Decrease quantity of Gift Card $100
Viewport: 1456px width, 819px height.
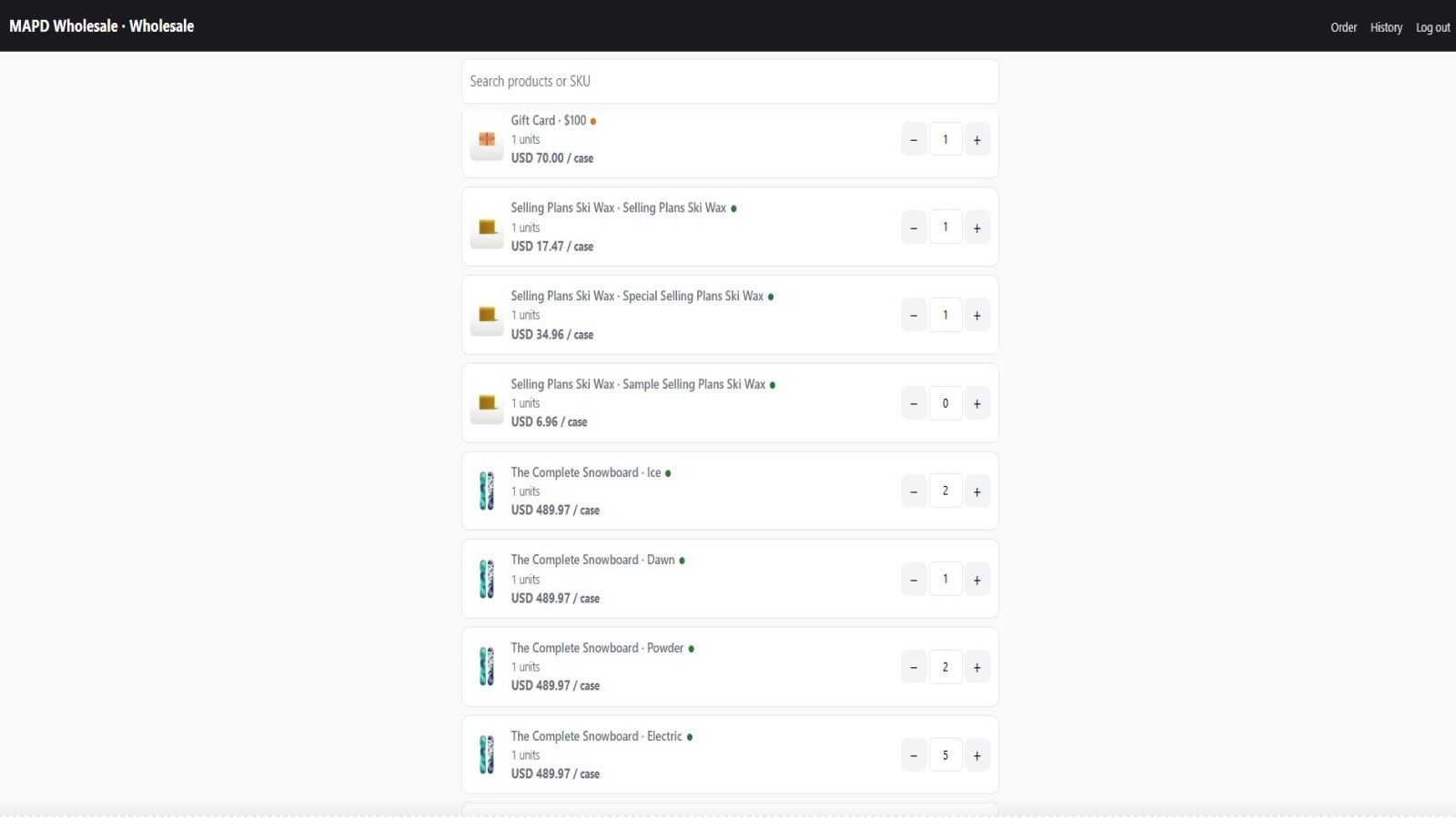pos(914,140)
